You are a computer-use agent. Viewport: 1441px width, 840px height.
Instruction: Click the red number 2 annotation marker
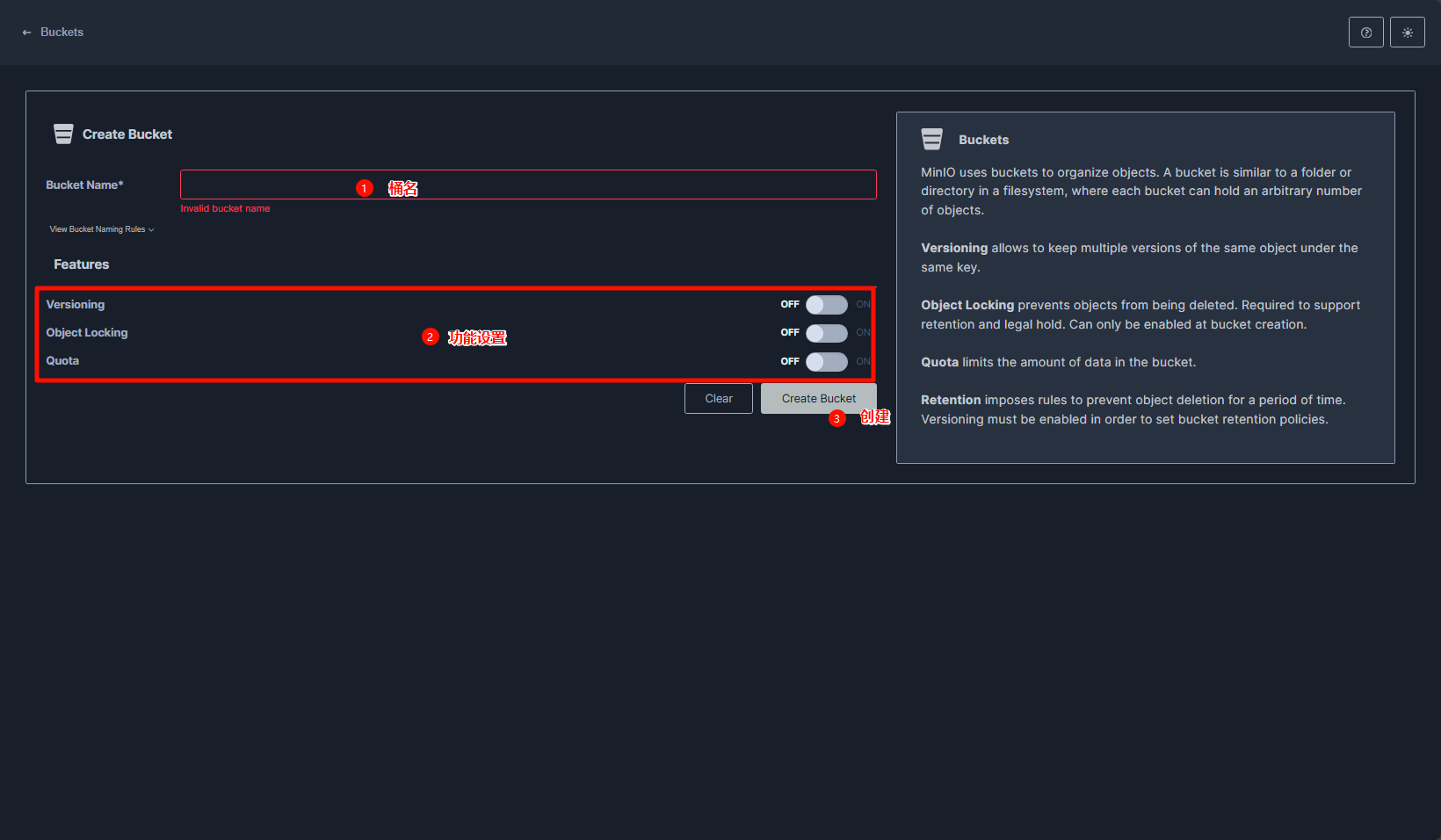pos(430,337)
